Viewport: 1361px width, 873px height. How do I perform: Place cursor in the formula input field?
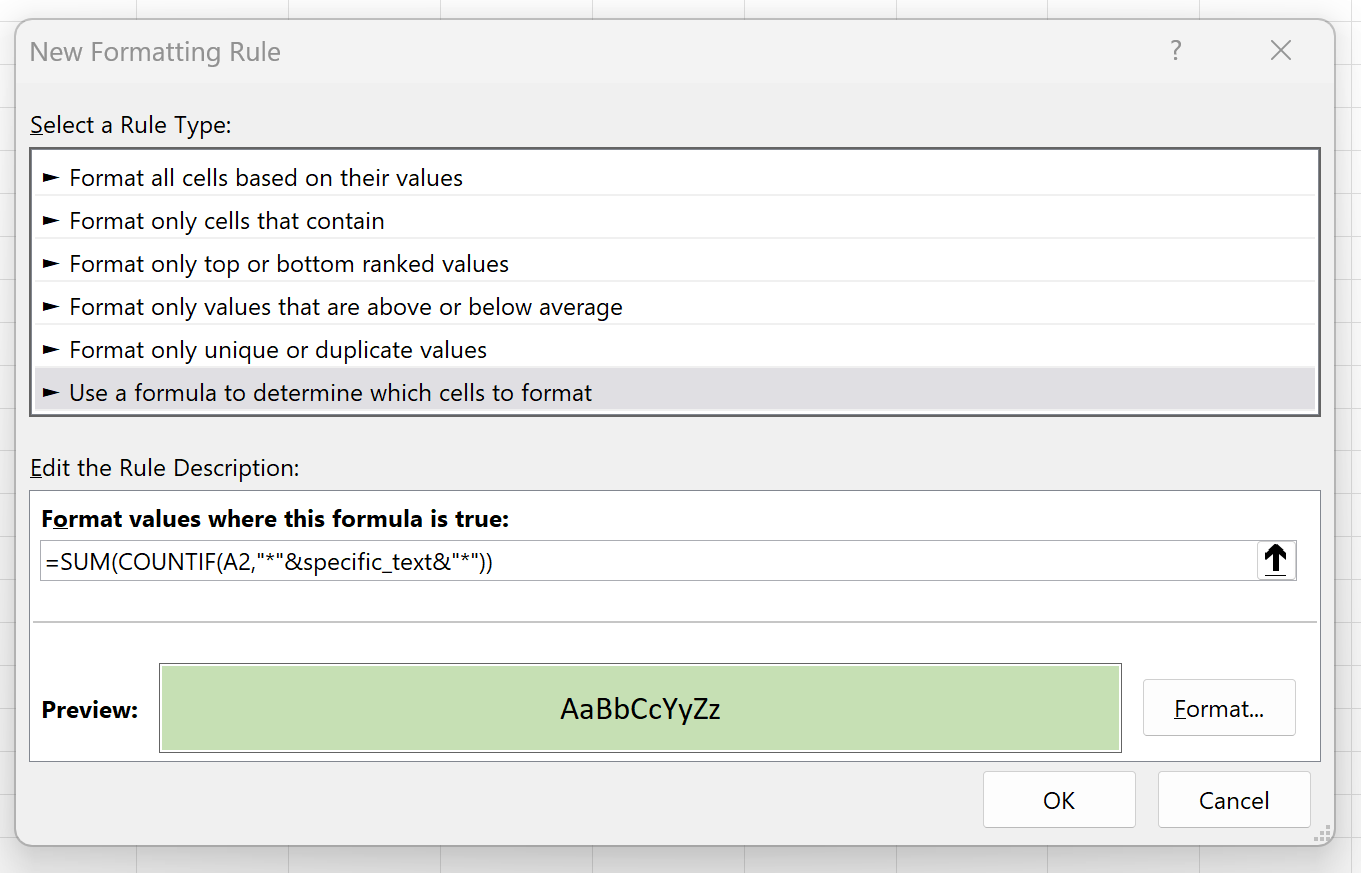(600, 560)
